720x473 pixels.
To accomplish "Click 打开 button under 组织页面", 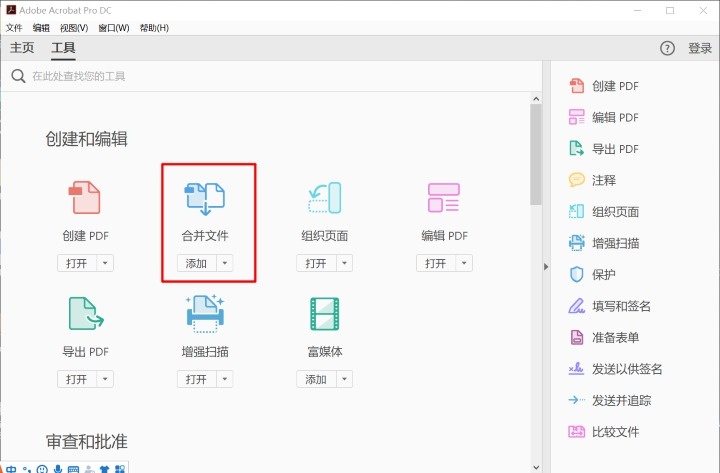I will [316, 263].
